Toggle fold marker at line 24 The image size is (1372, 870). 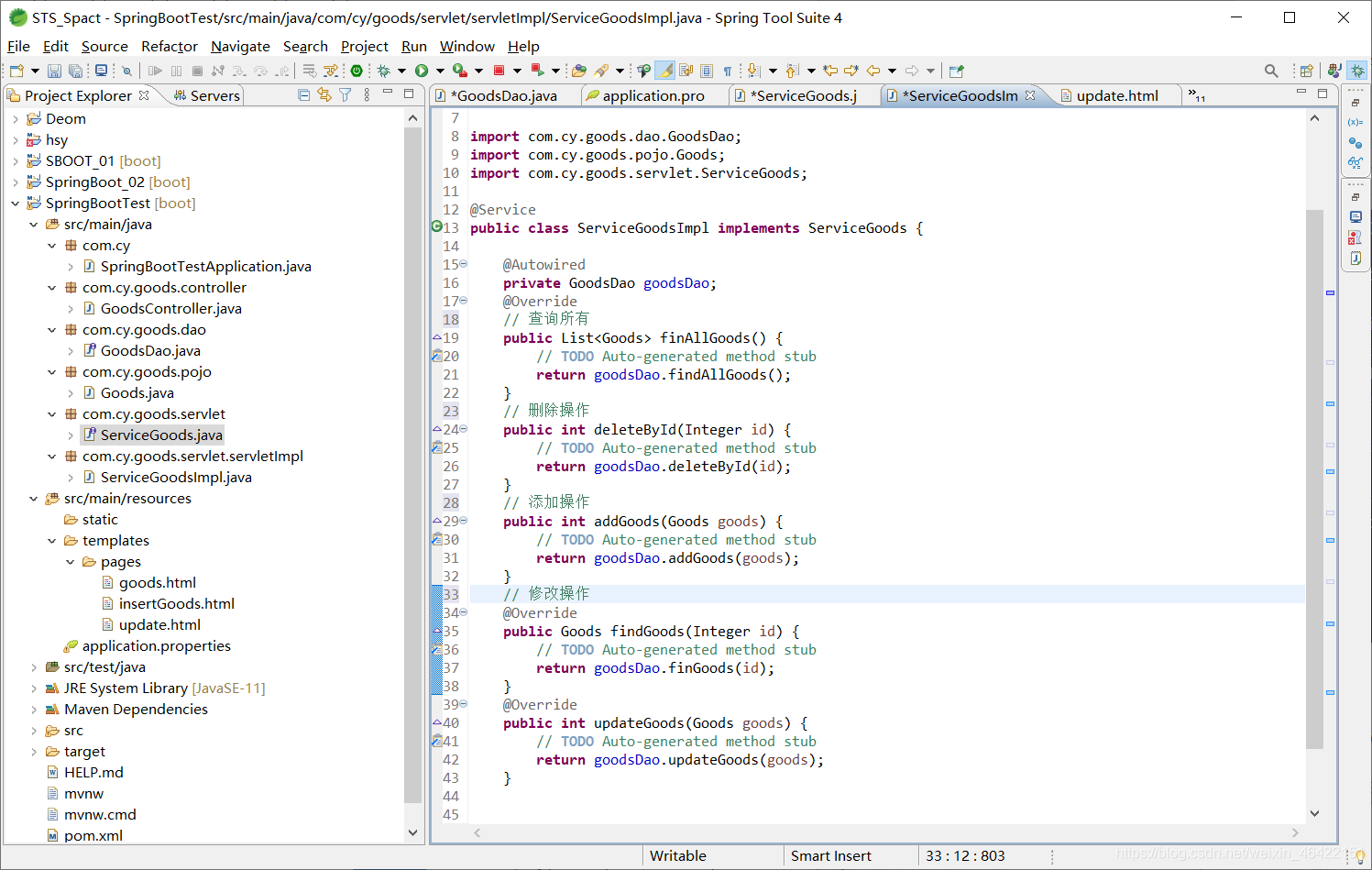464,429
